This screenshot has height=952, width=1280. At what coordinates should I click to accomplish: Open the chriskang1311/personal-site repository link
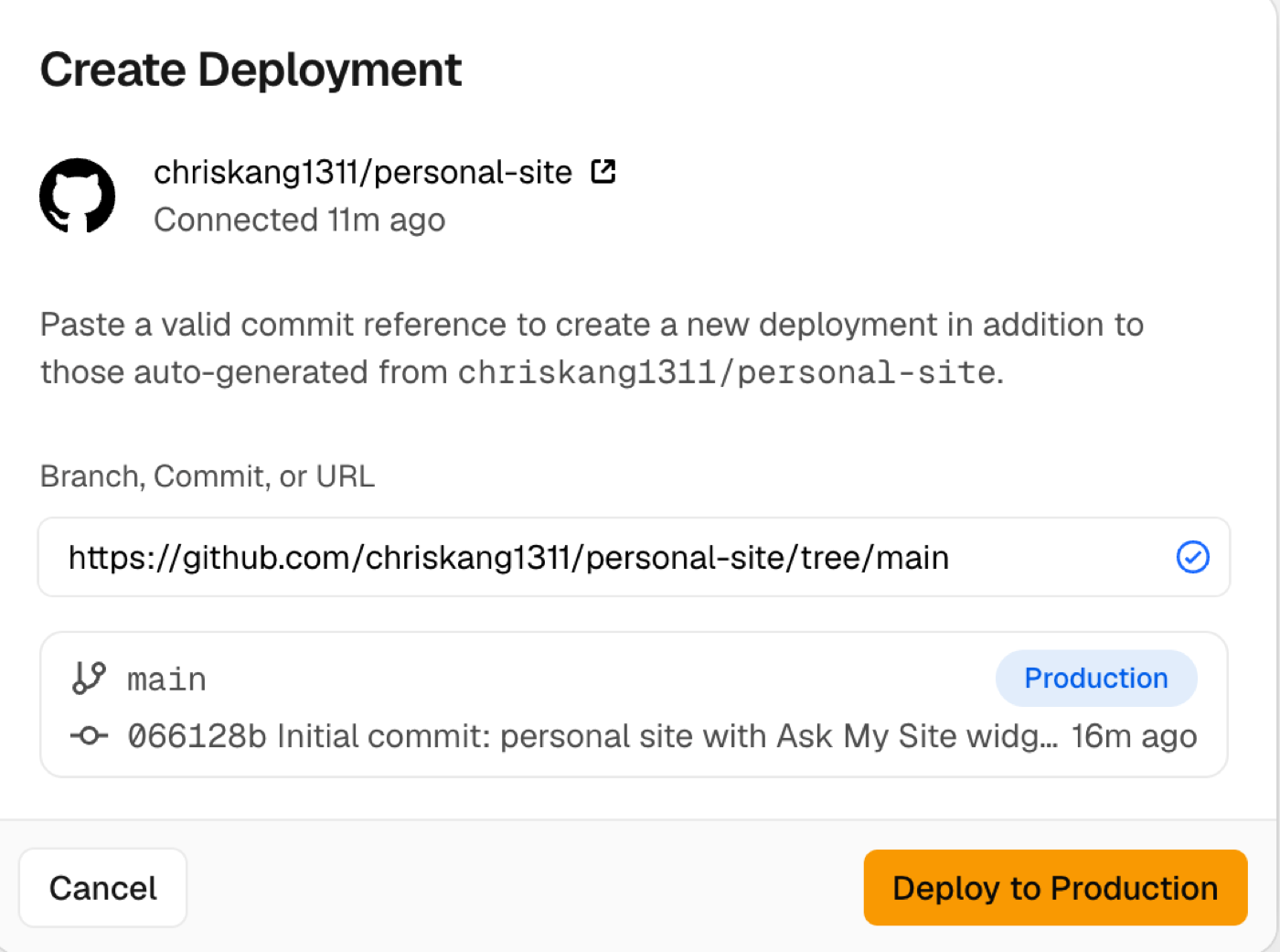[x=363, y=172]
